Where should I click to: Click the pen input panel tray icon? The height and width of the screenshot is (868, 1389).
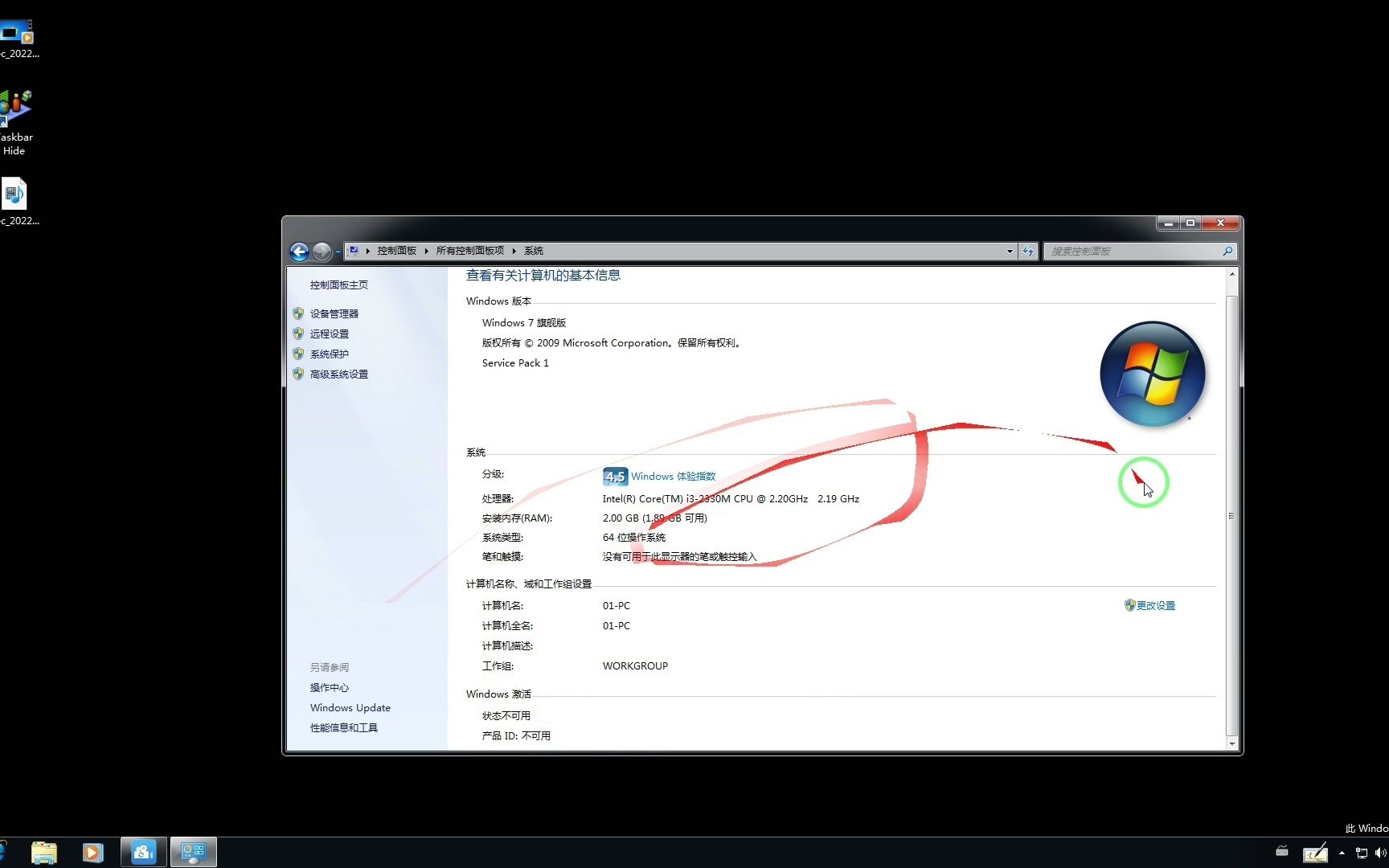pyautogui.click(x=1315, y=852)
